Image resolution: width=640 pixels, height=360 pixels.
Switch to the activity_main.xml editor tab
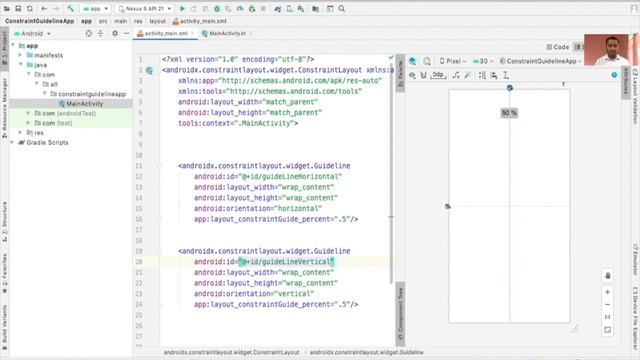pos(166,33)
